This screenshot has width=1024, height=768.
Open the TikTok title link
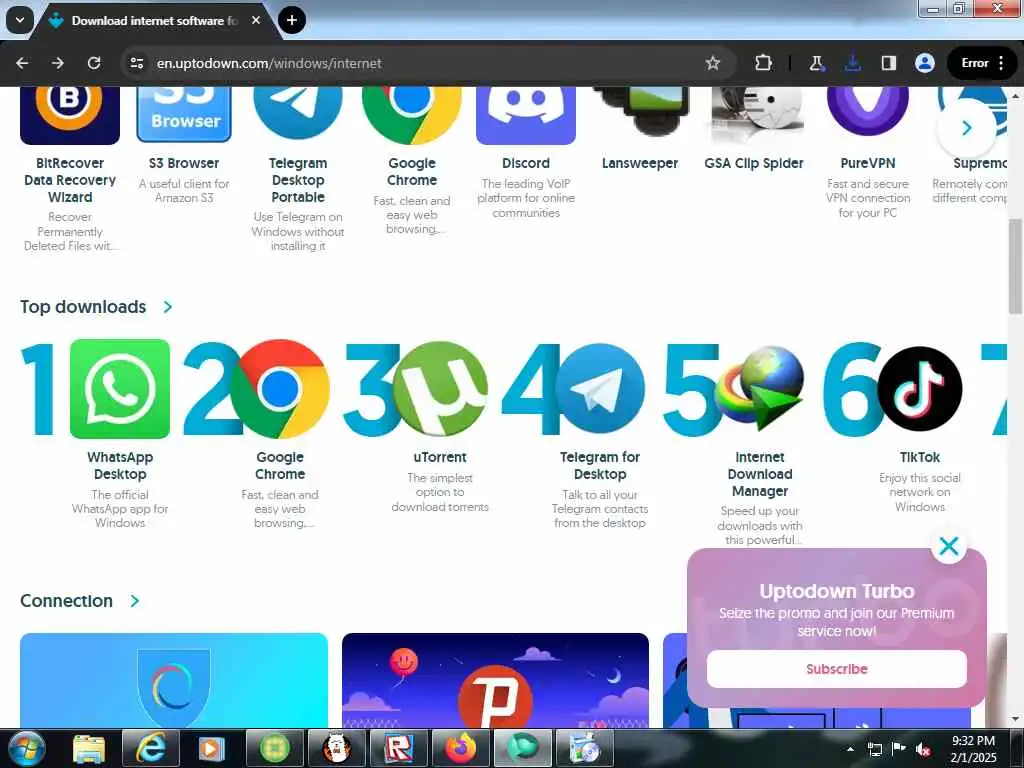pos(920,457)
